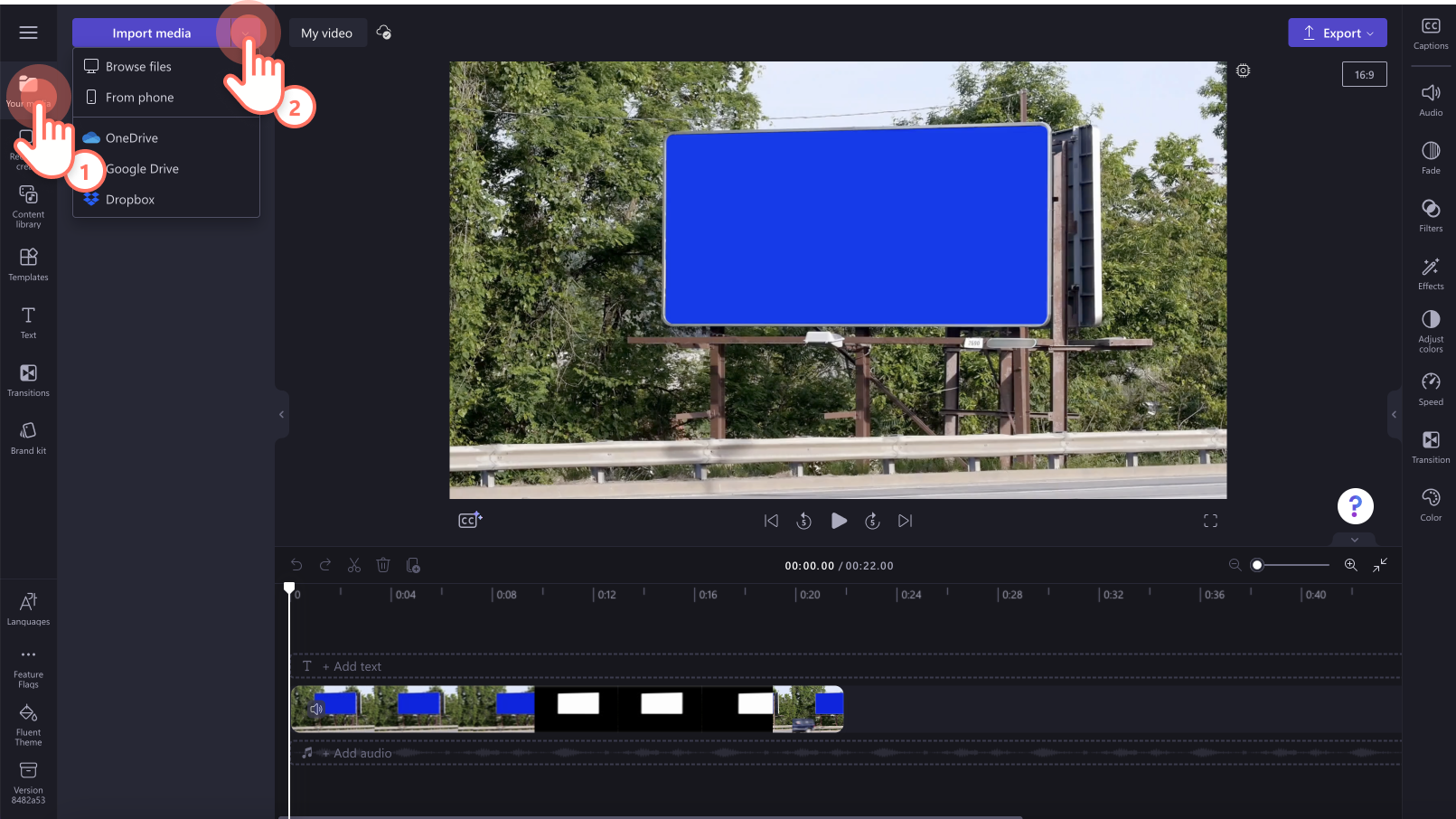Open the Languages panel
The height and width of the screenshot is (819, 1456).
[28, 609]
